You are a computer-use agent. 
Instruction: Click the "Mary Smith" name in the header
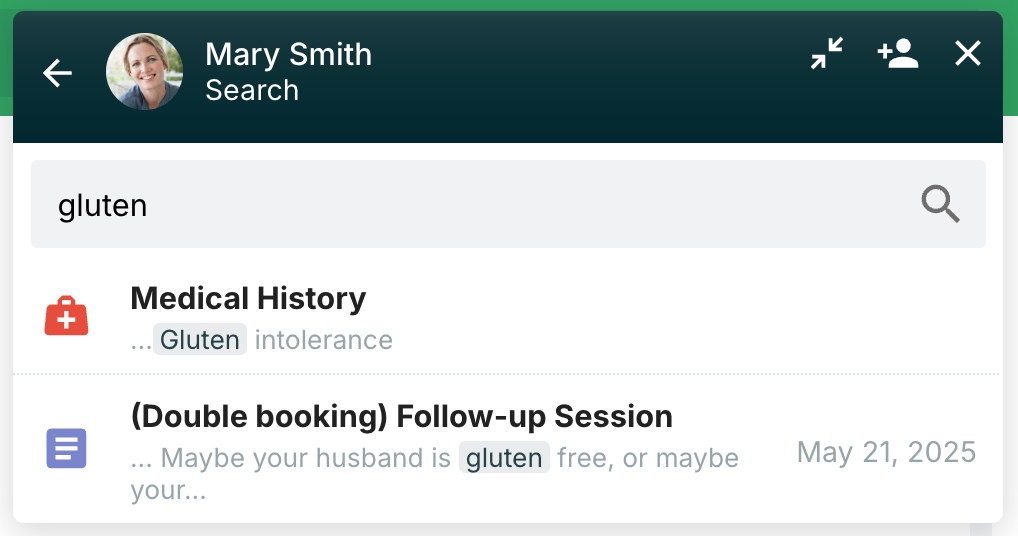(x=288, y=54)
